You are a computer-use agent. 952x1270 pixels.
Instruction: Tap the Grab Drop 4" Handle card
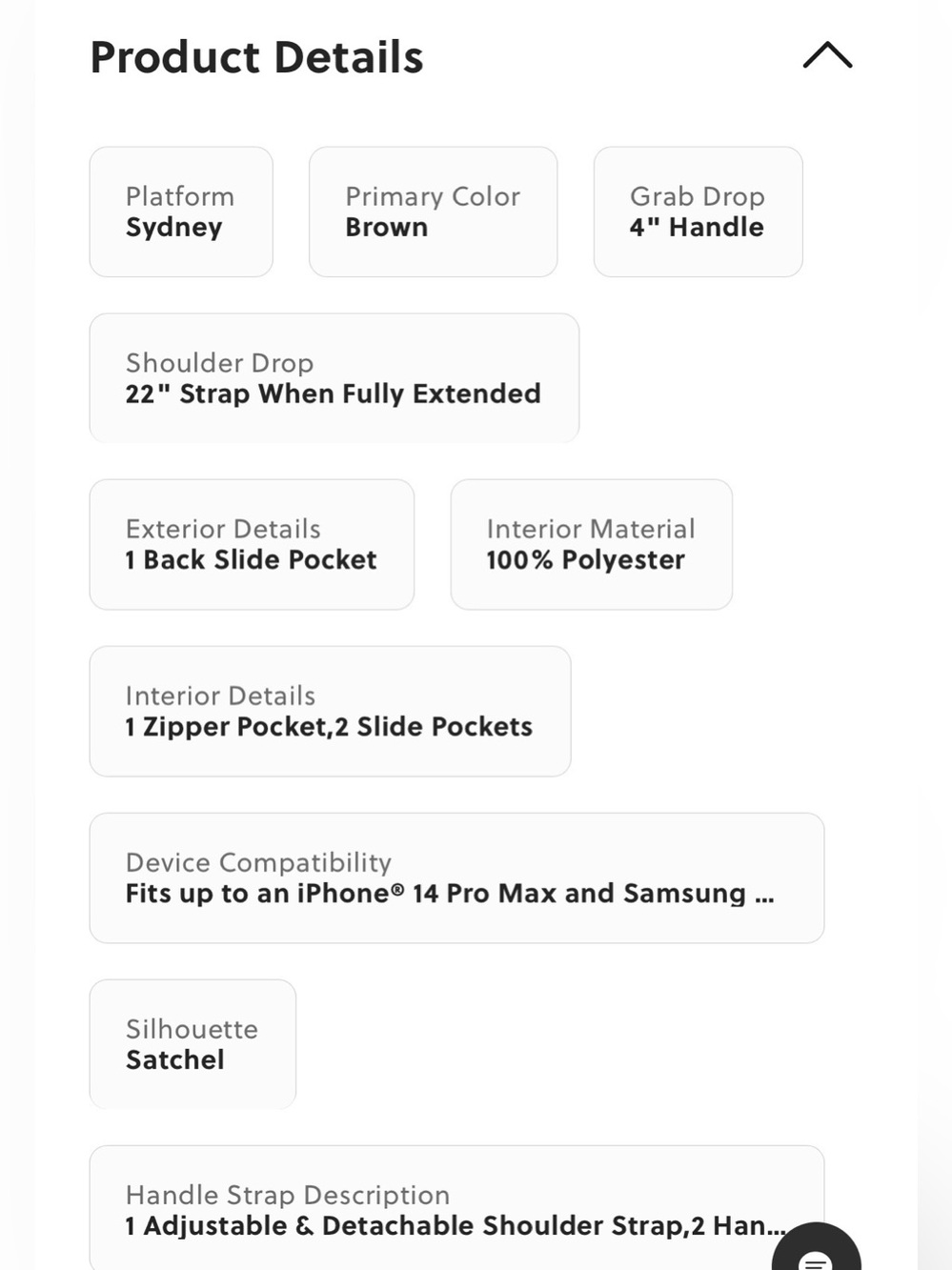pos(698,212)
